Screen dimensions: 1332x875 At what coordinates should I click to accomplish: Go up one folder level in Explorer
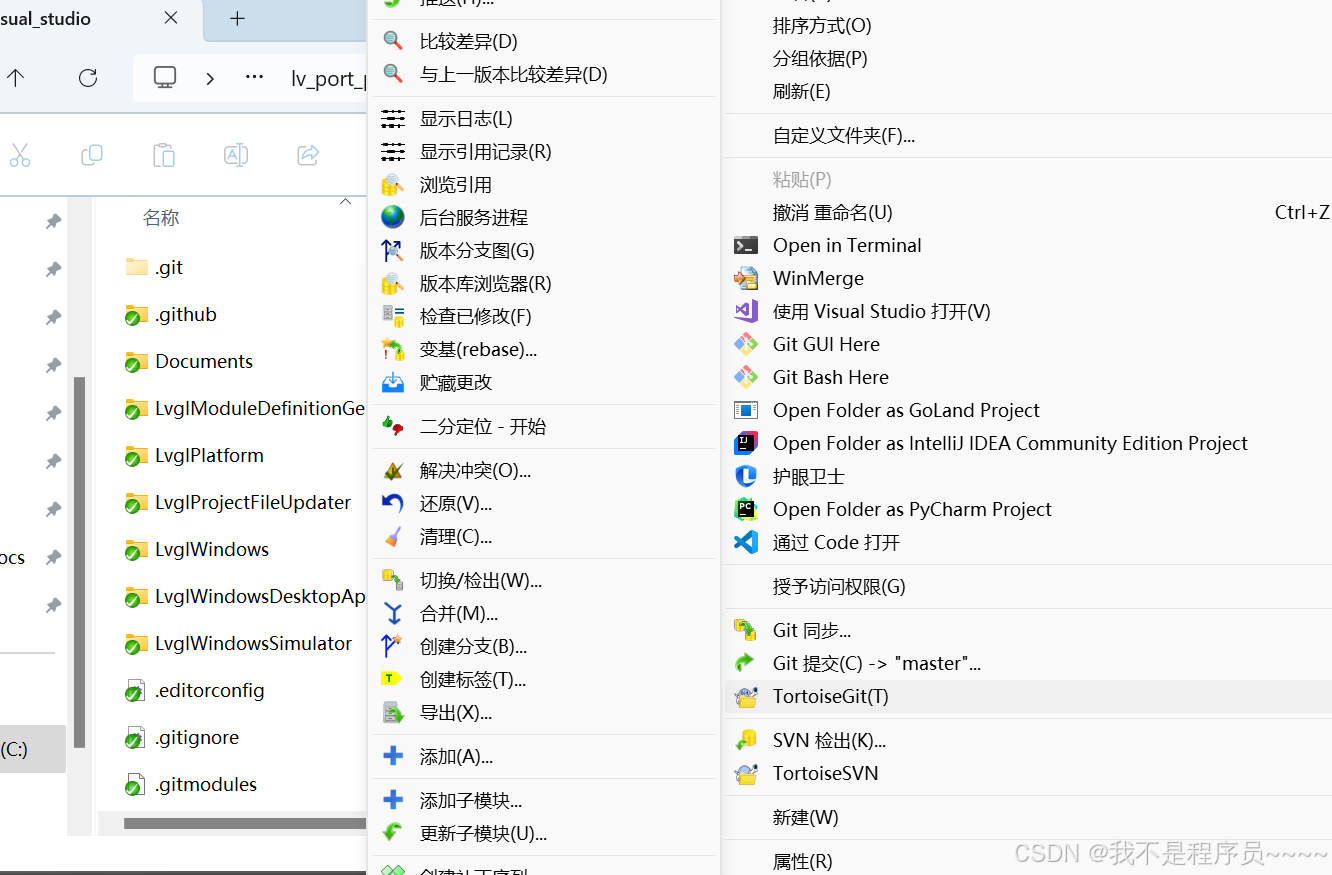(x=16, y=78)
